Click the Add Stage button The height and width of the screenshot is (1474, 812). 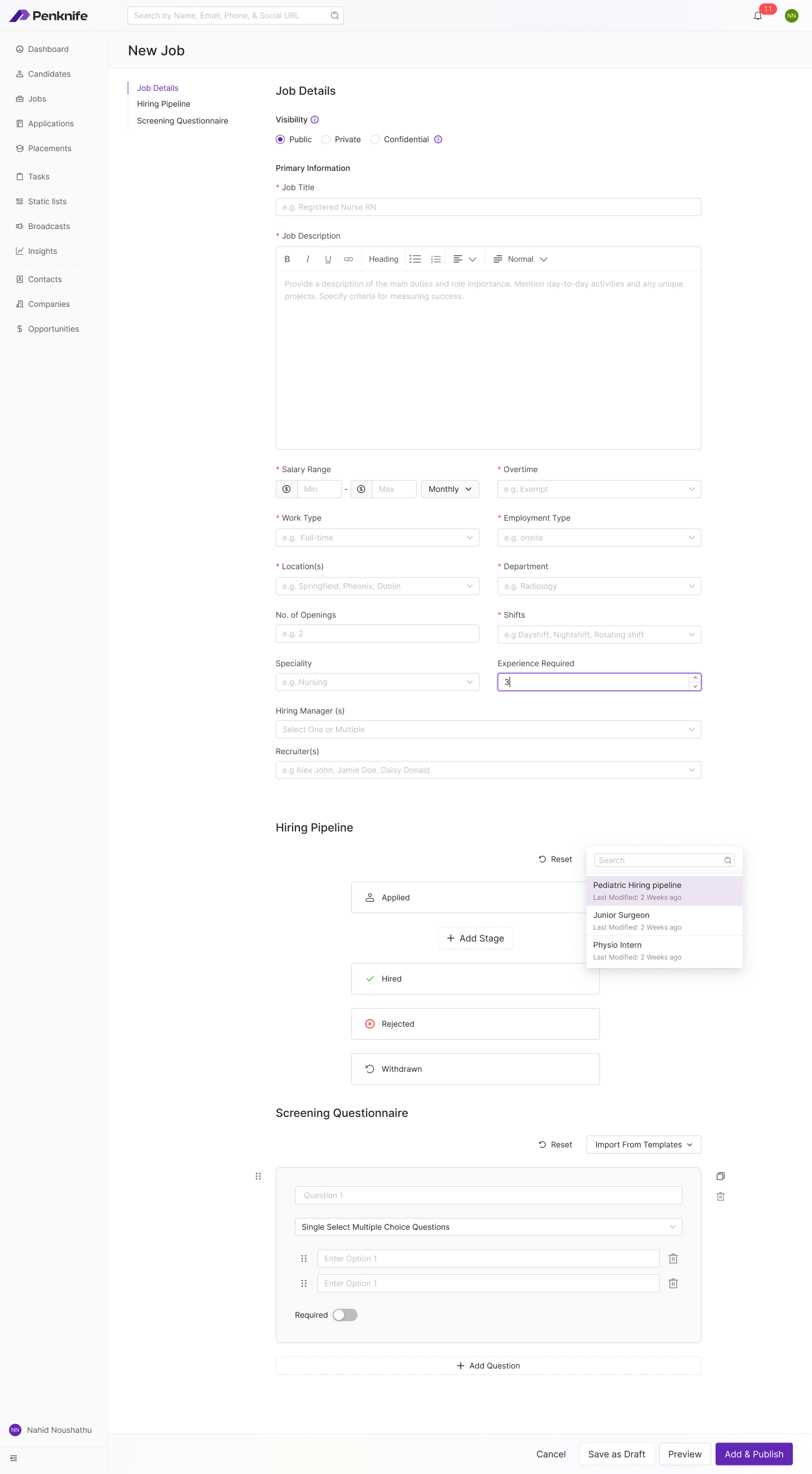tap(475, 939)
